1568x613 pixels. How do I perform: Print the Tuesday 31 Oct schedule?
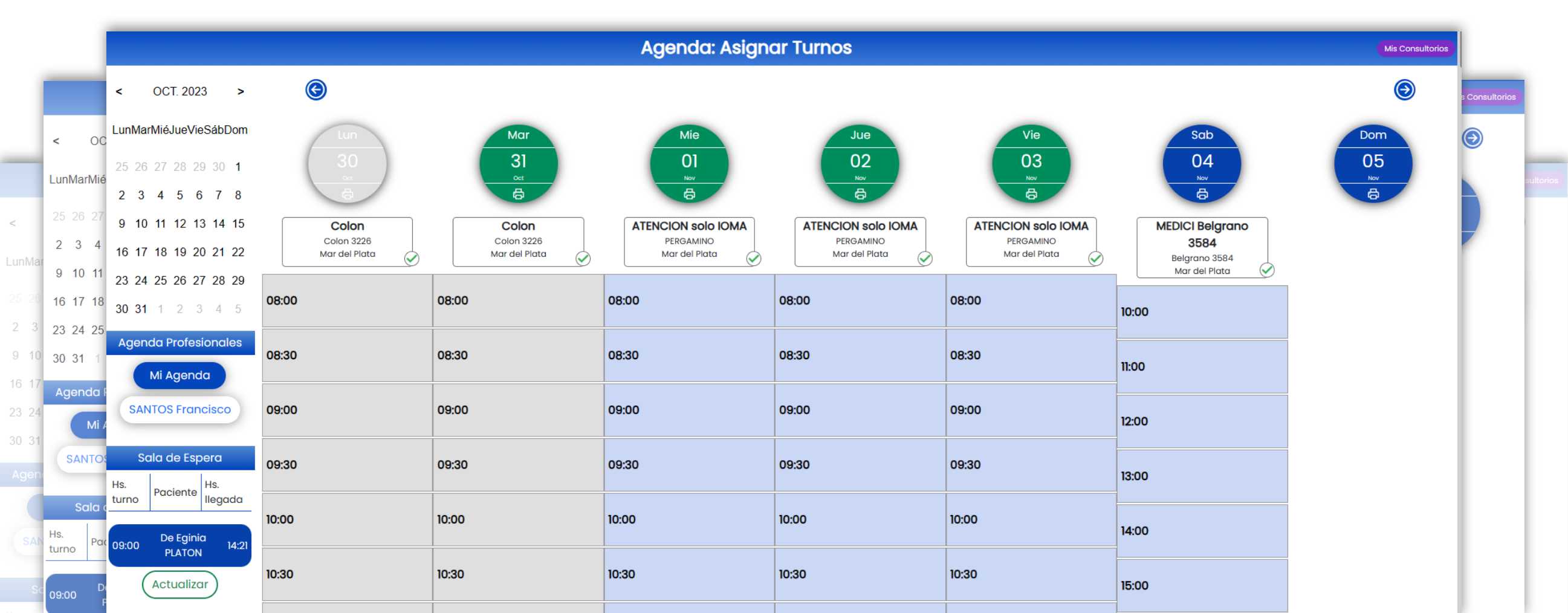(x=518, y=194)
